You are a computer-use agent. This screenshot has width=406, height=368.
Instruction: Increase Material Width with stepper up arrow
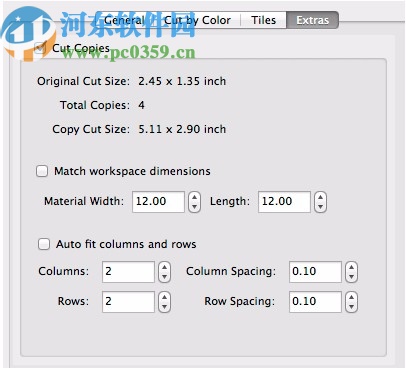(x=194, y=197)
